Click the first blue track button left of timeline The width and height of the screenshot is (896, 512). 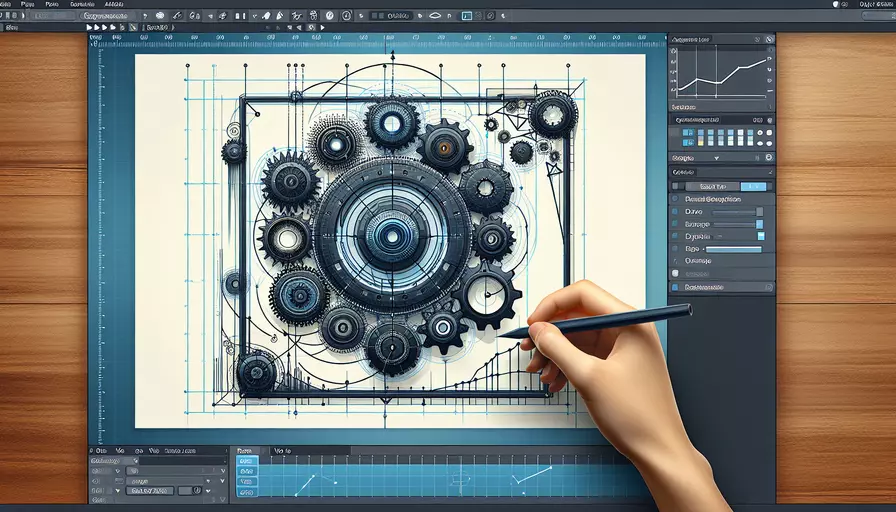[247, 461]
